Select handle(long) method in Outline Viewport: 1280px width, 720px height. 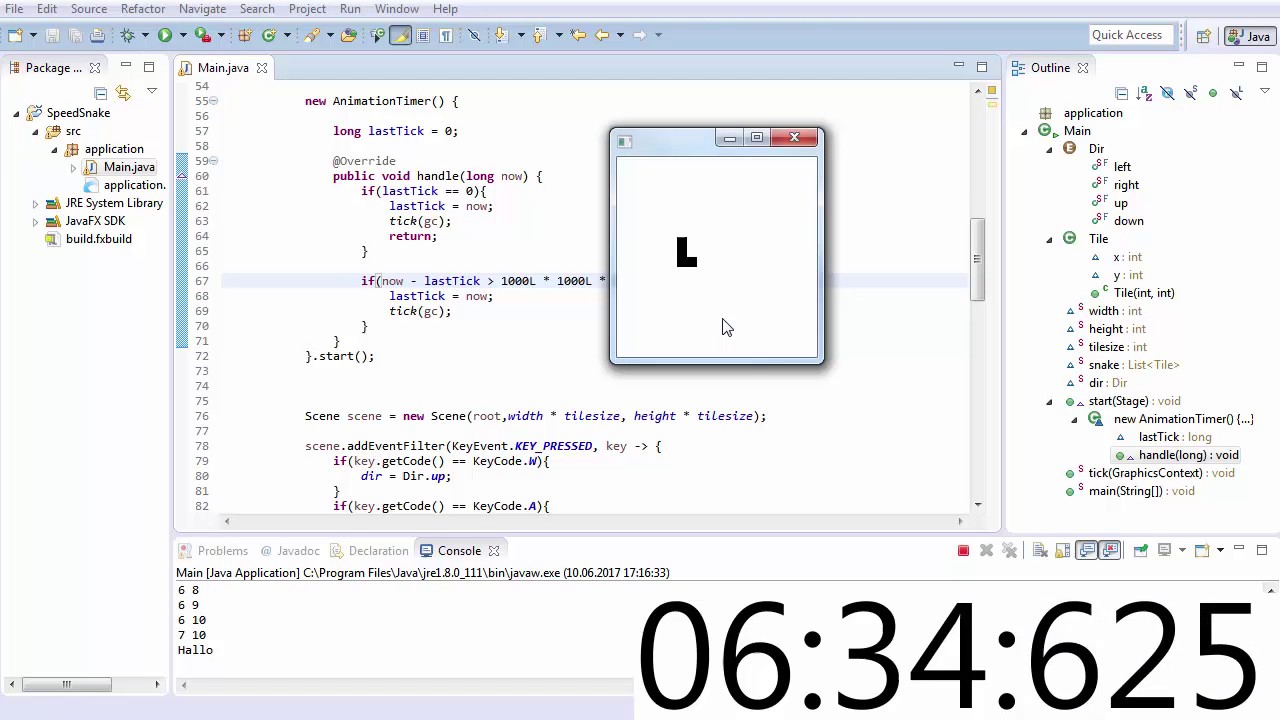pyautogui.click(x=1188, y=455)
